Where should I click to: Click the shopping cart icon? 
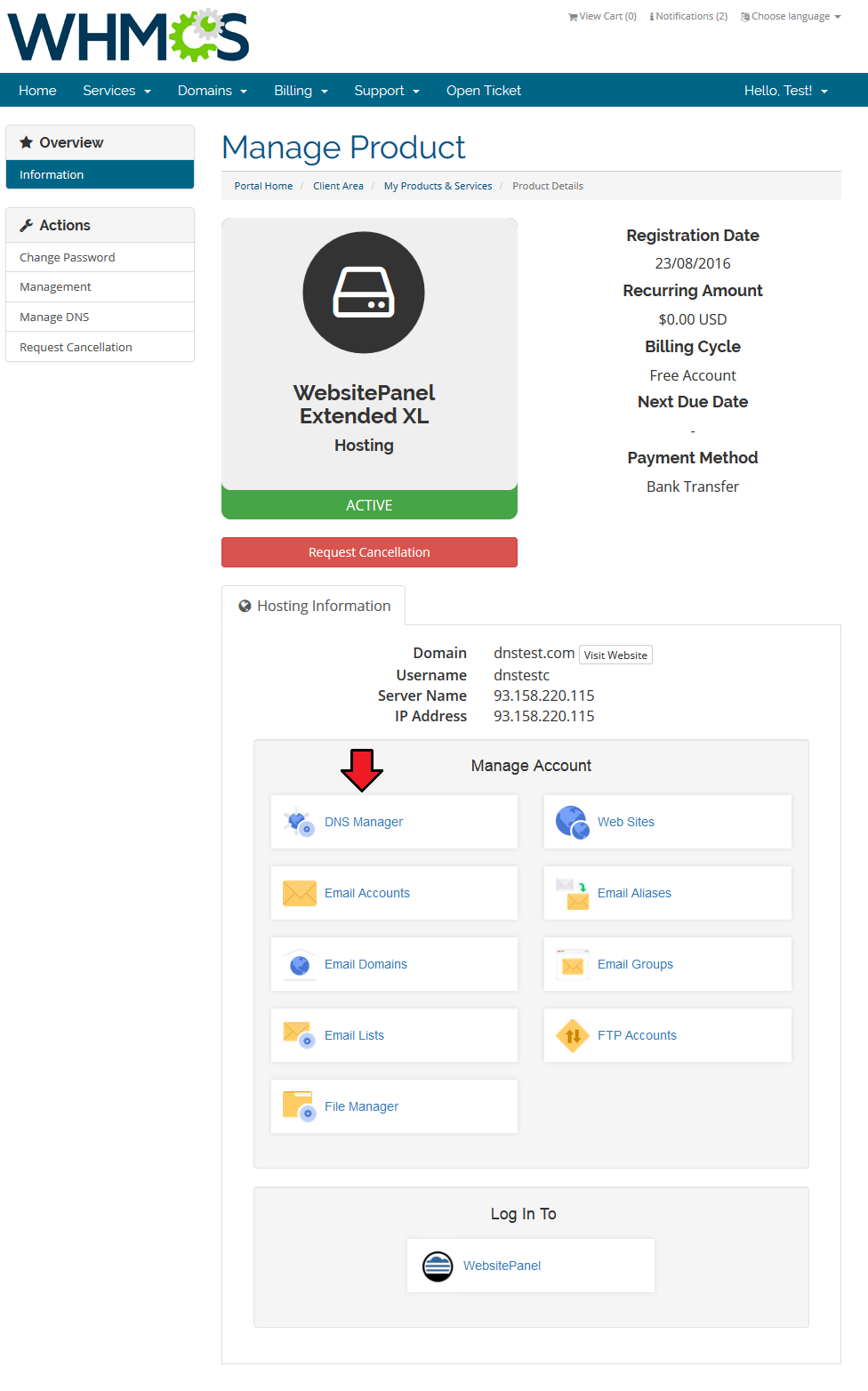click(573, 17)
